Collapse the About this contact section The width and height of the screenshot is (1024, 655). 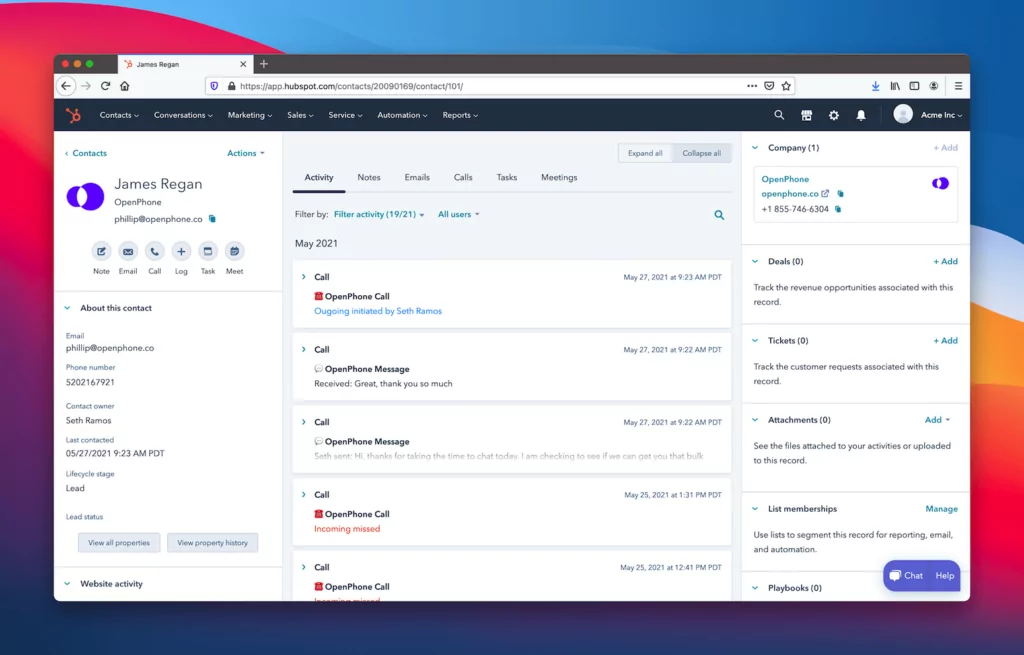tap(67, 308)
